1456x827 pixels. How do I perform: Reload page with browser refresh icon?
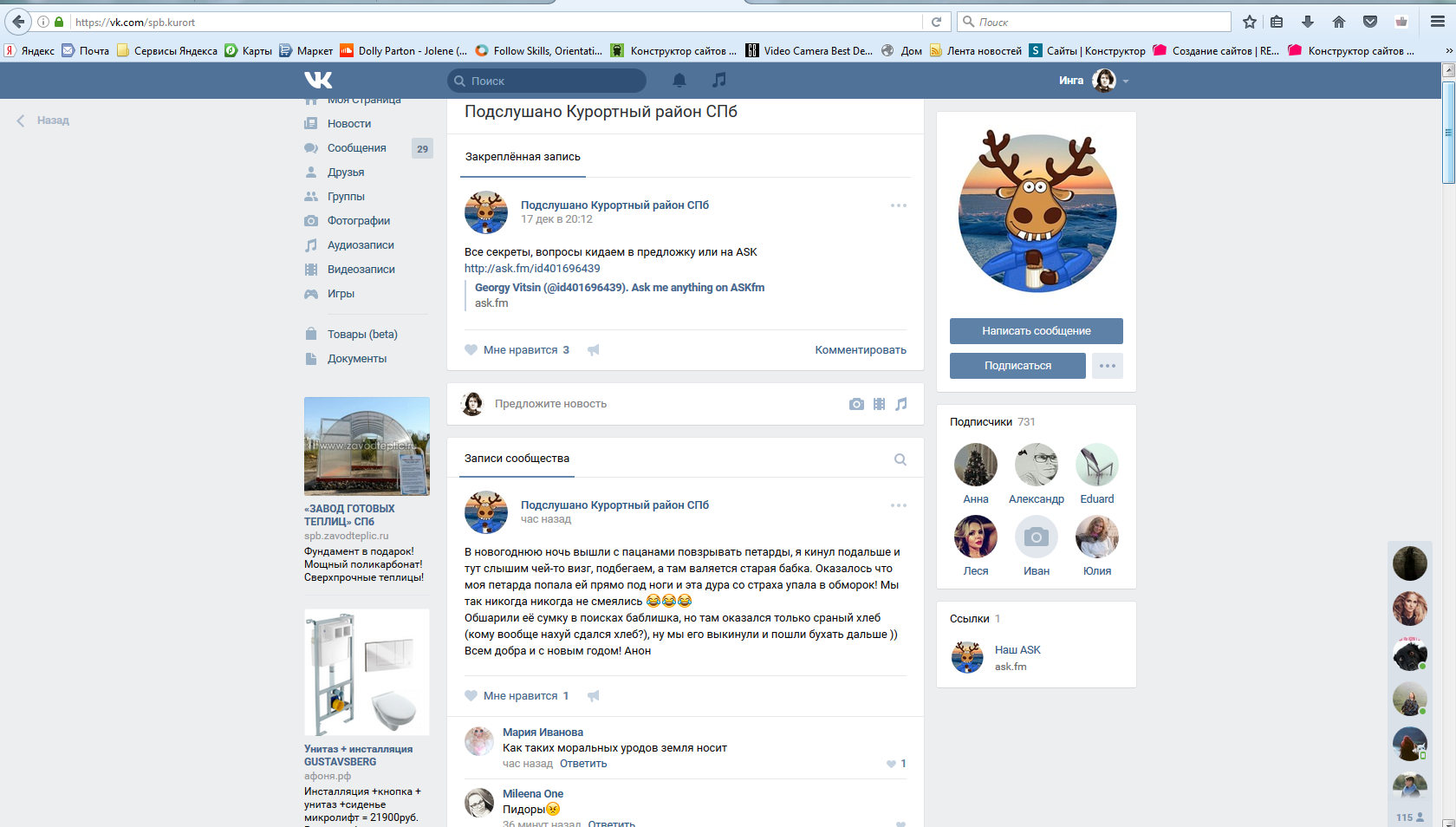tap(936, 22)
